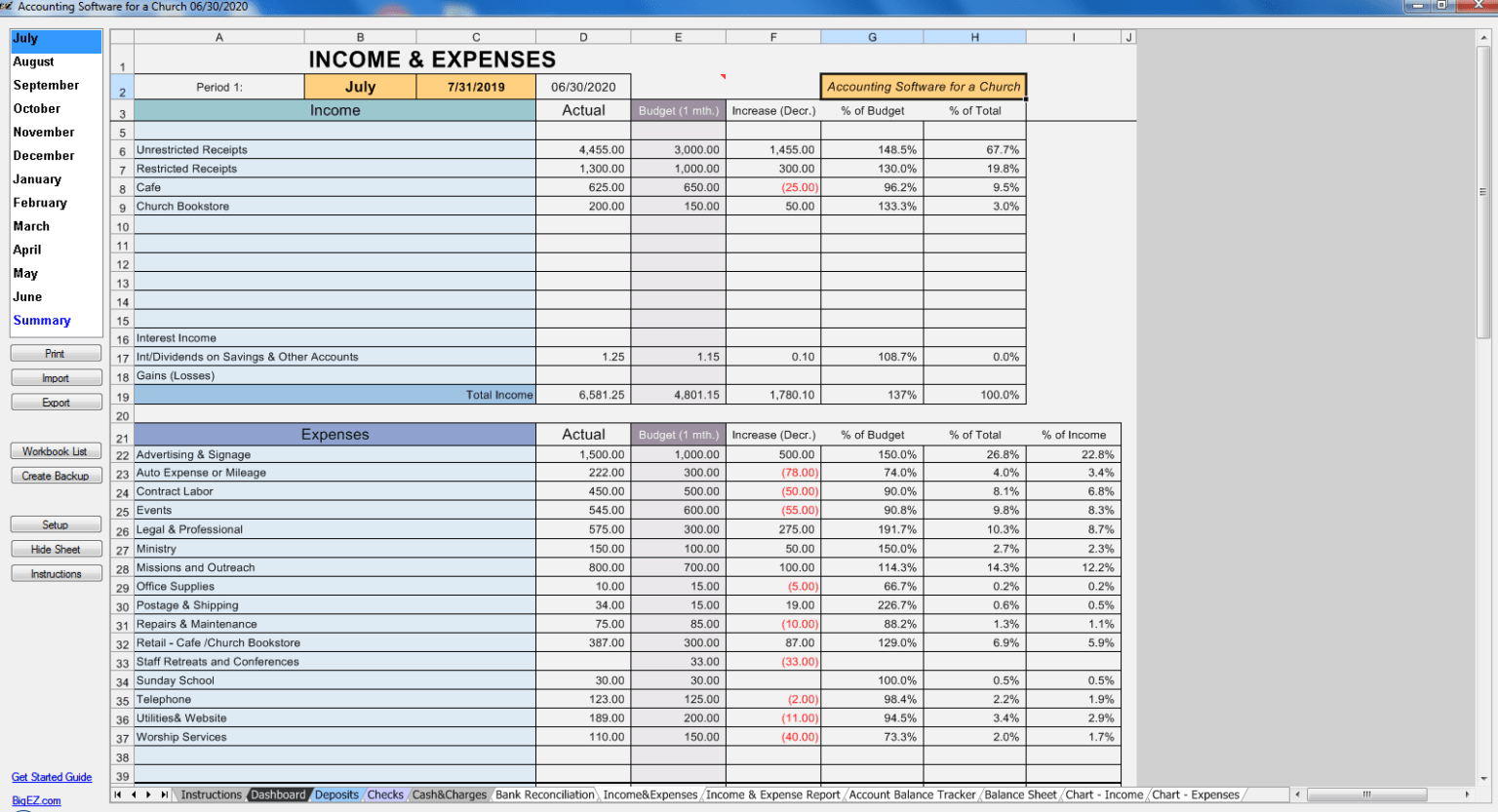
Task: Click the Create Backup button
Action: 56,475
